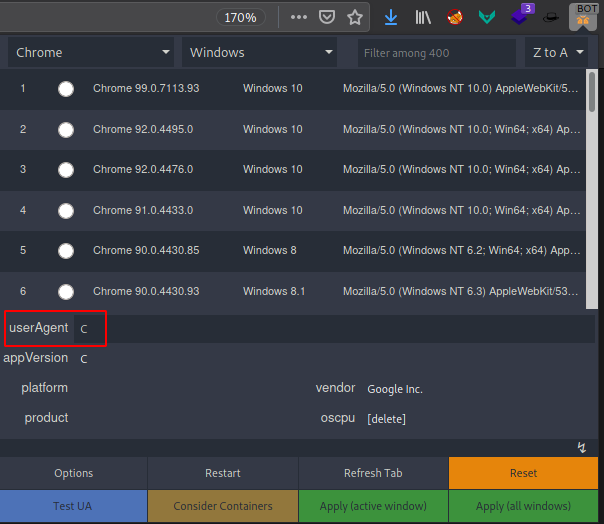
Task: Select radio button for Chrome 90.0.4430.85
Action: 66,250
